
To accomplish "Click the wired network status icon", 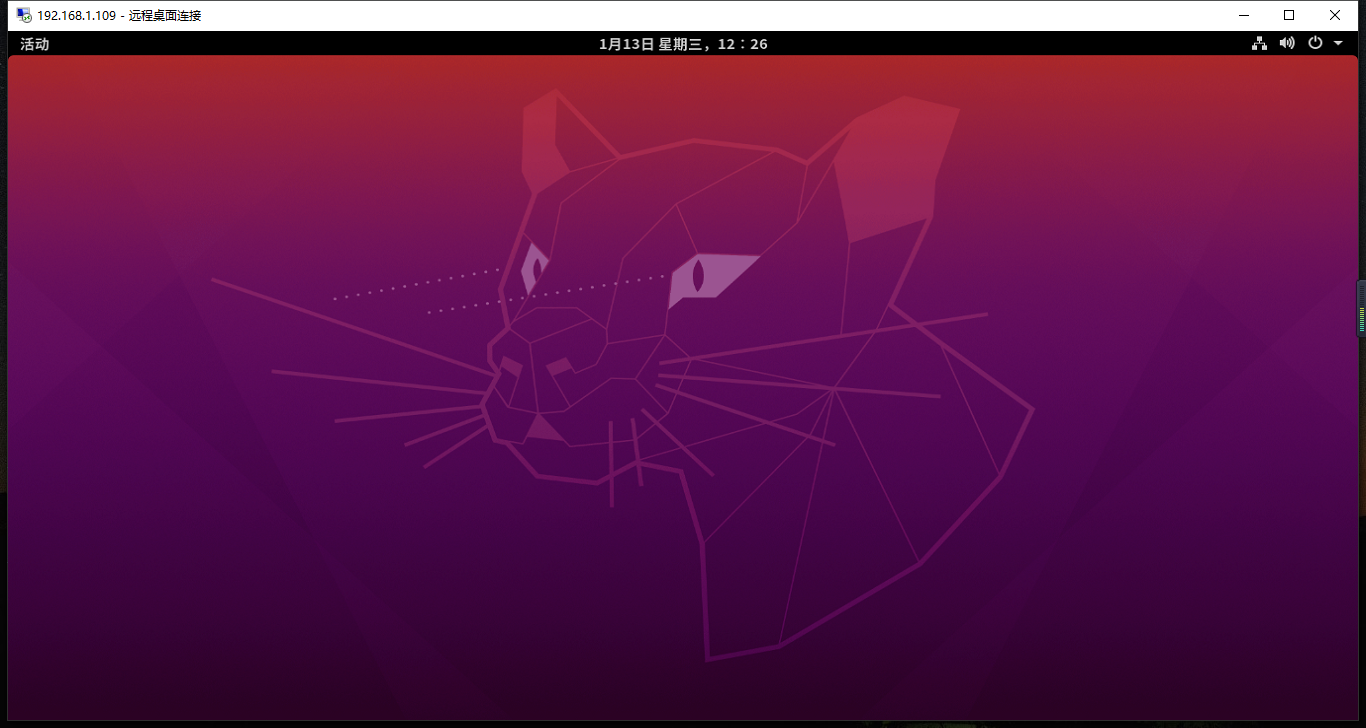I will (x=1259, y=43).
